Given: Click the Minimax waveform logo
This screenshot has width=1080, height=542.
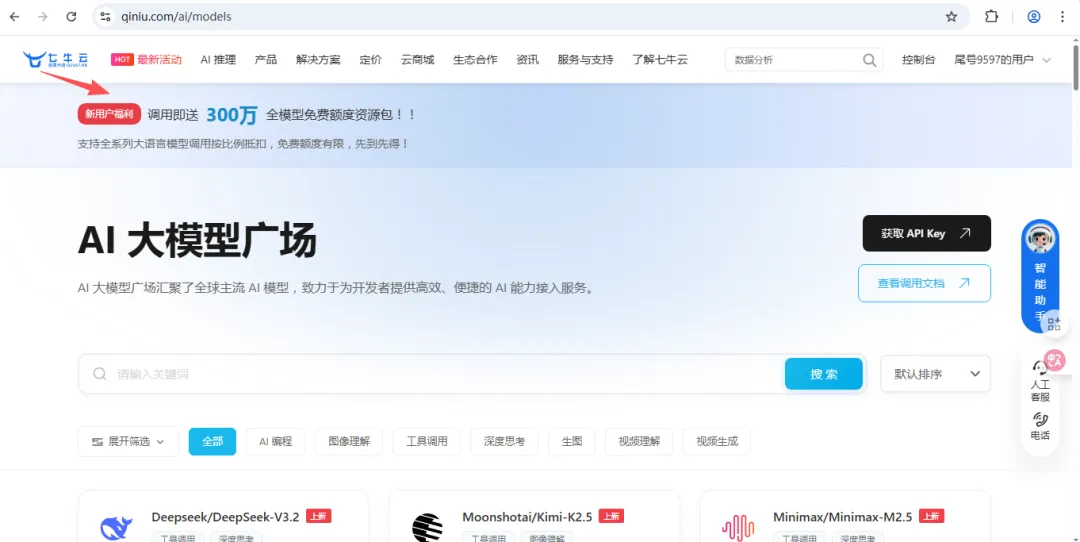Looking at the screenshot, I should pos(738,528).
